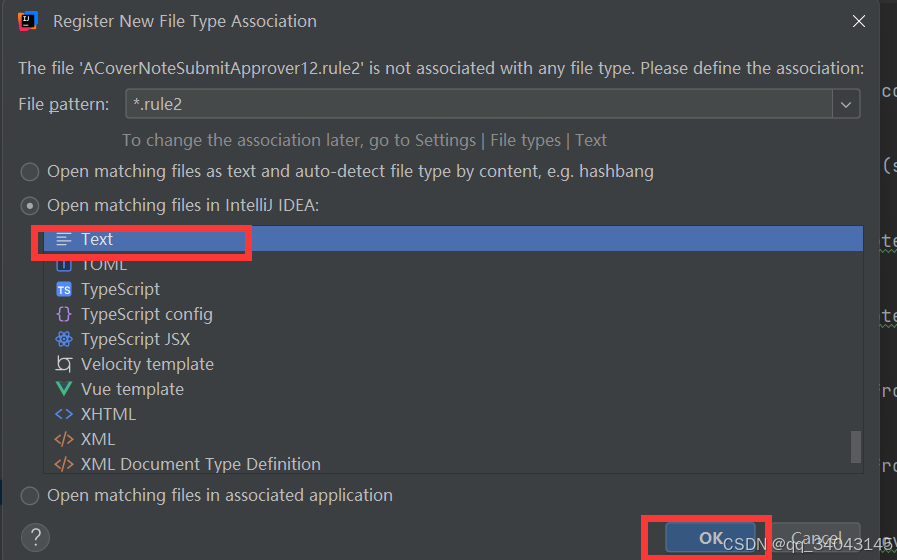Confirm the association with OK
Viewport: 897px width, 560px height.
coord(710,538)
